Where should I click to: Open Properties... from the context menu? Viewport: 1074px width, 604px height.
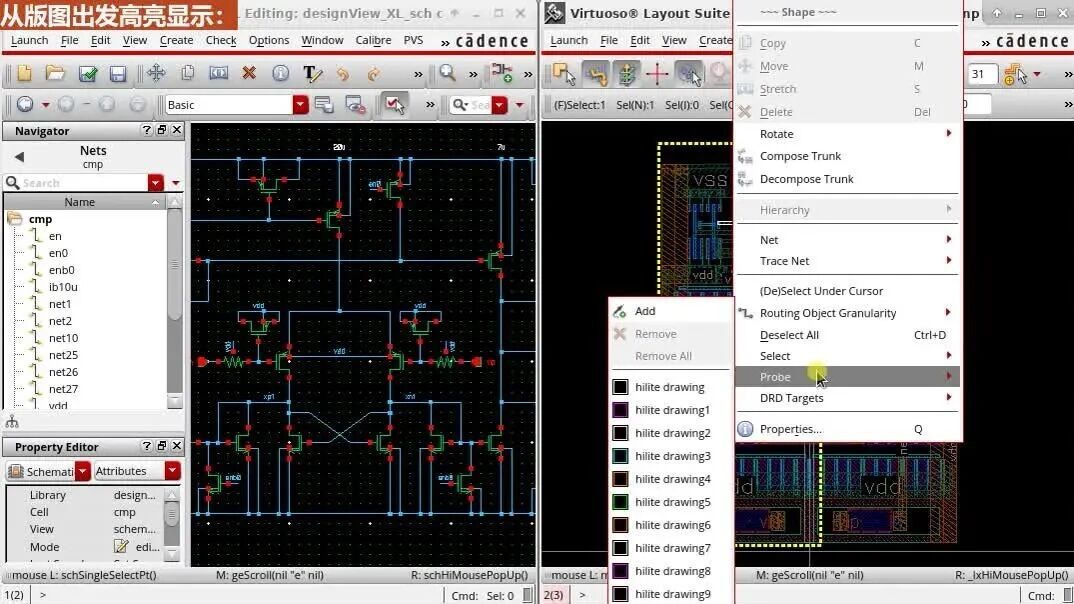click(848, 429)
